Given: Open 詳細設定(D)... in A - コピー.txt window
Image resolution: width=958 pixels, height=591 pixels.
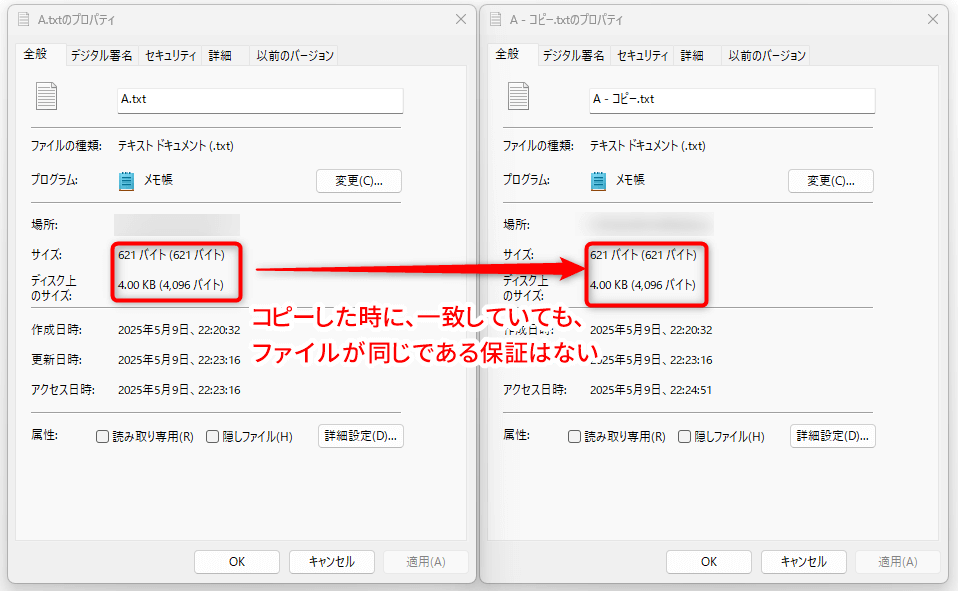Looking at the screenshot, I should 833,436.
